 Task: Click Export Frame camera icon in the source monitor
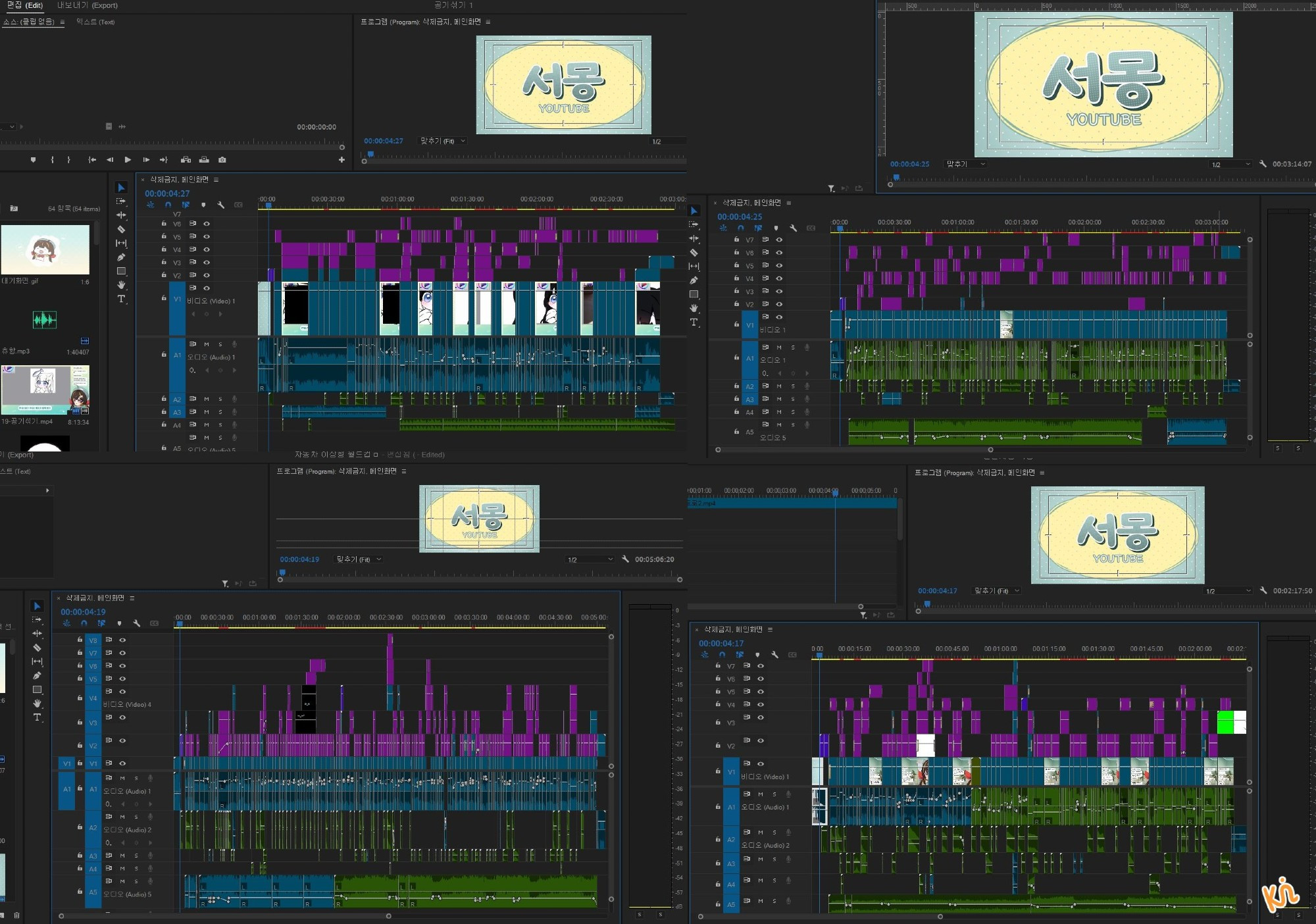pos(222,160)
